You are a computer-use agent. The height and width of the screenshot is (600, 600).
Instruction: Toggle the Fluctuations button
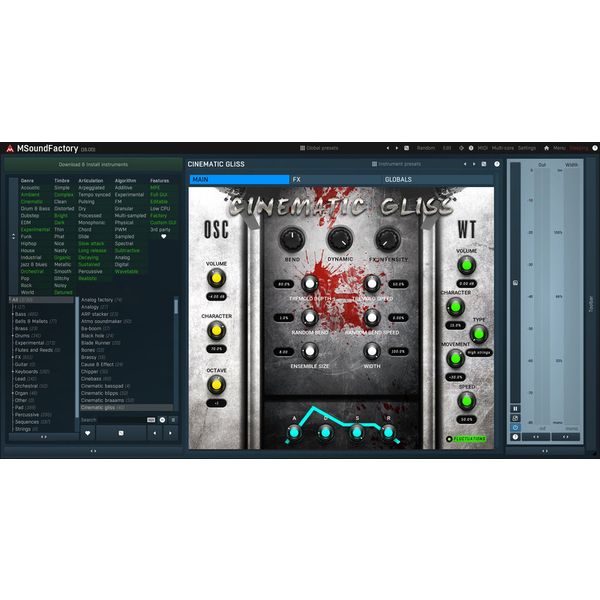(466, 439)
